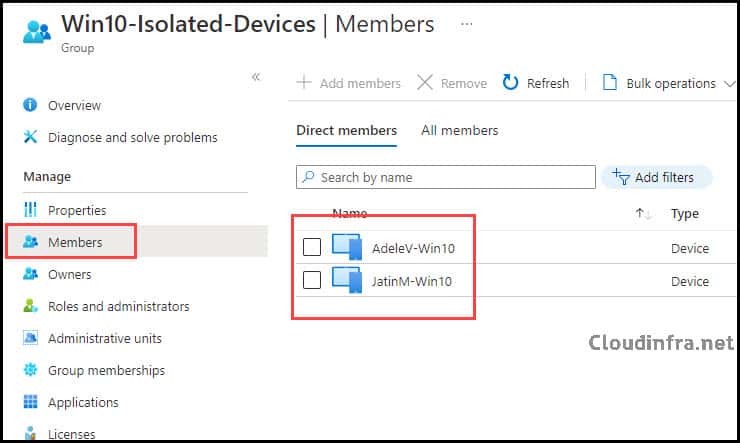The width and height of the screenshot is (740, 443).
Task: Open the AdeleV-Win10 device link
Action: pyautogui.click(x=413, y=248)
